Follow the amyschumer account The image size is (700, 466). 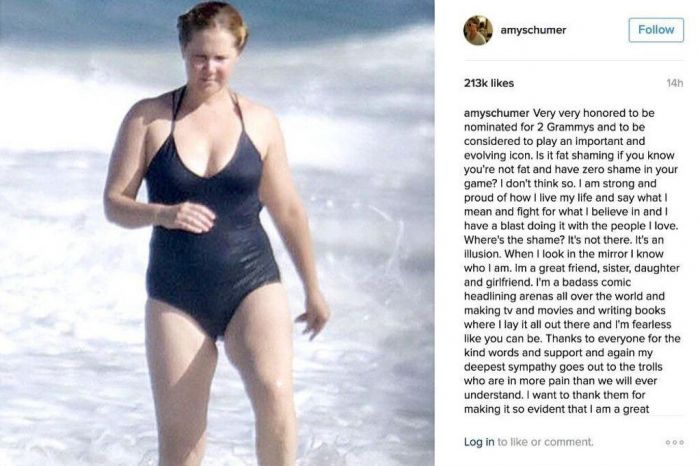click(x=656, y=30)
